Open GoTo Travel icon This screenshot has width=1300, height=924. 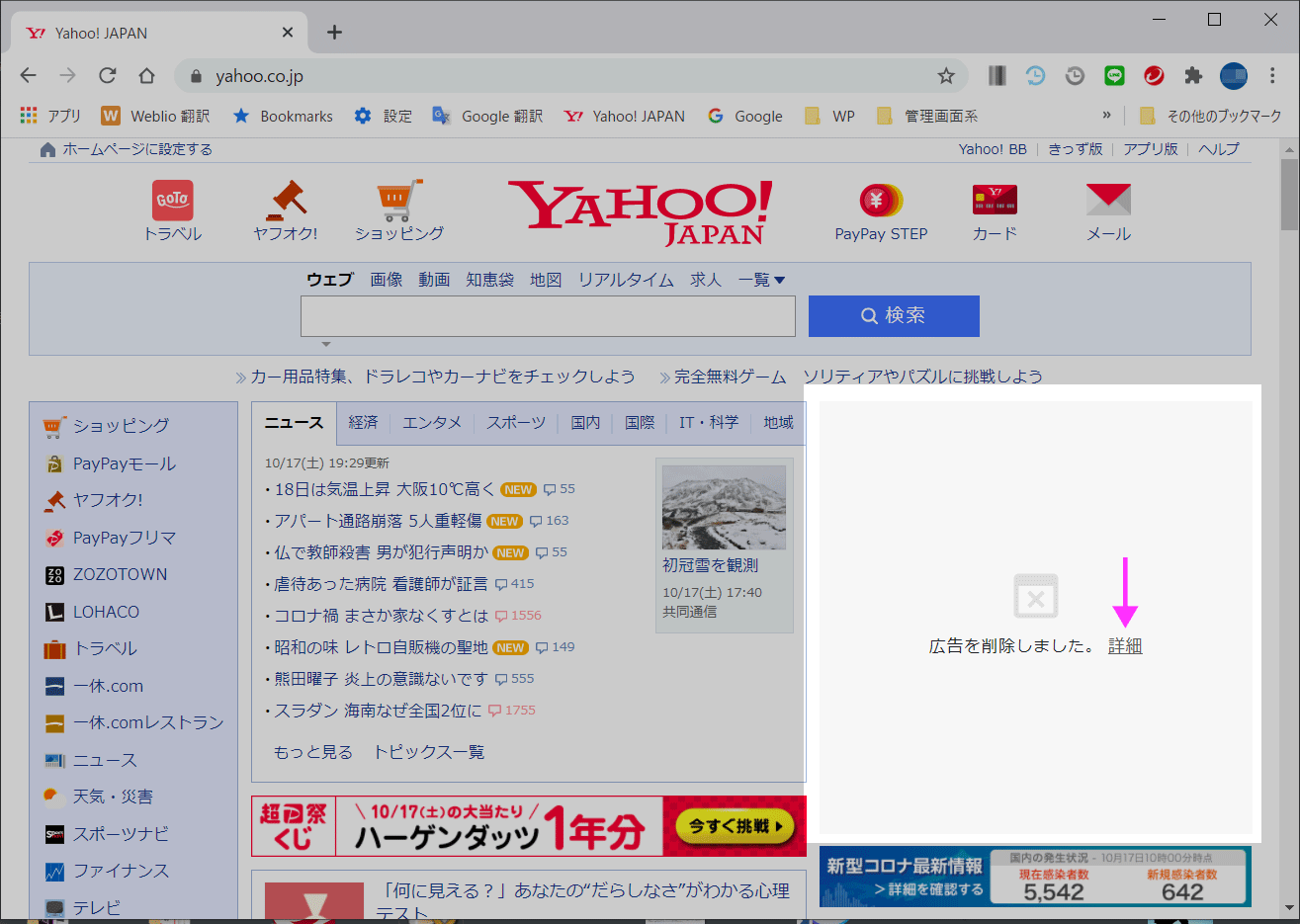[x=173, y=200]
